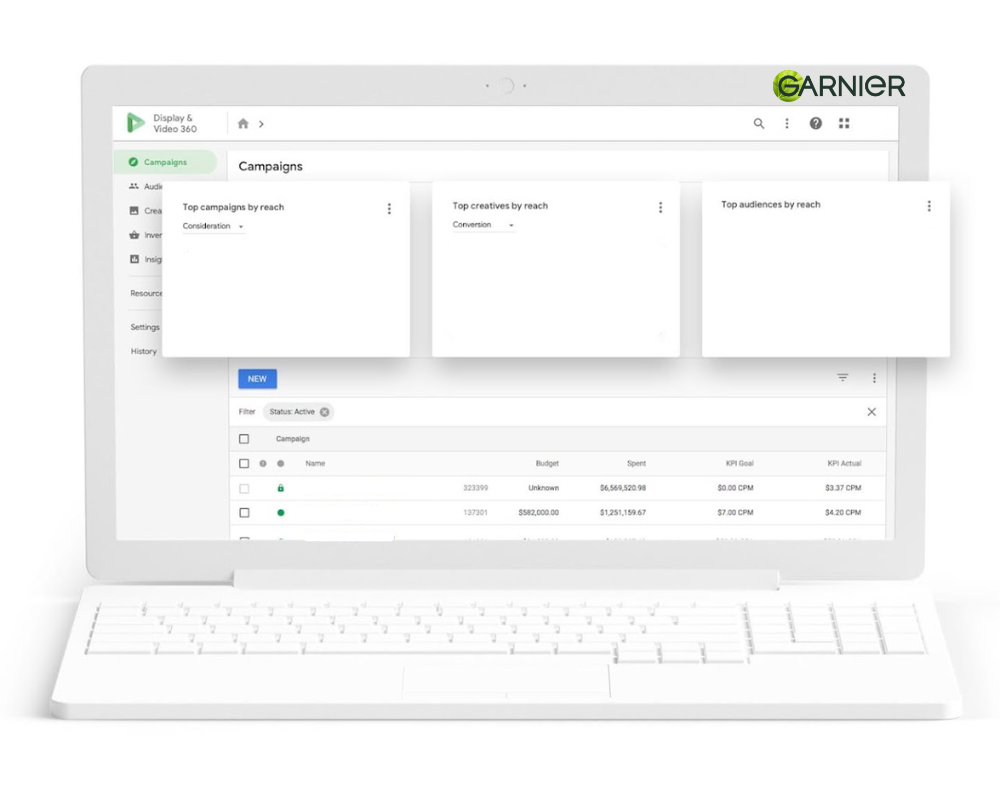The width and height of the screenshot is (1000, 800).
Task: Select the checkbox for campaign 137301
Action: (244, 513)
